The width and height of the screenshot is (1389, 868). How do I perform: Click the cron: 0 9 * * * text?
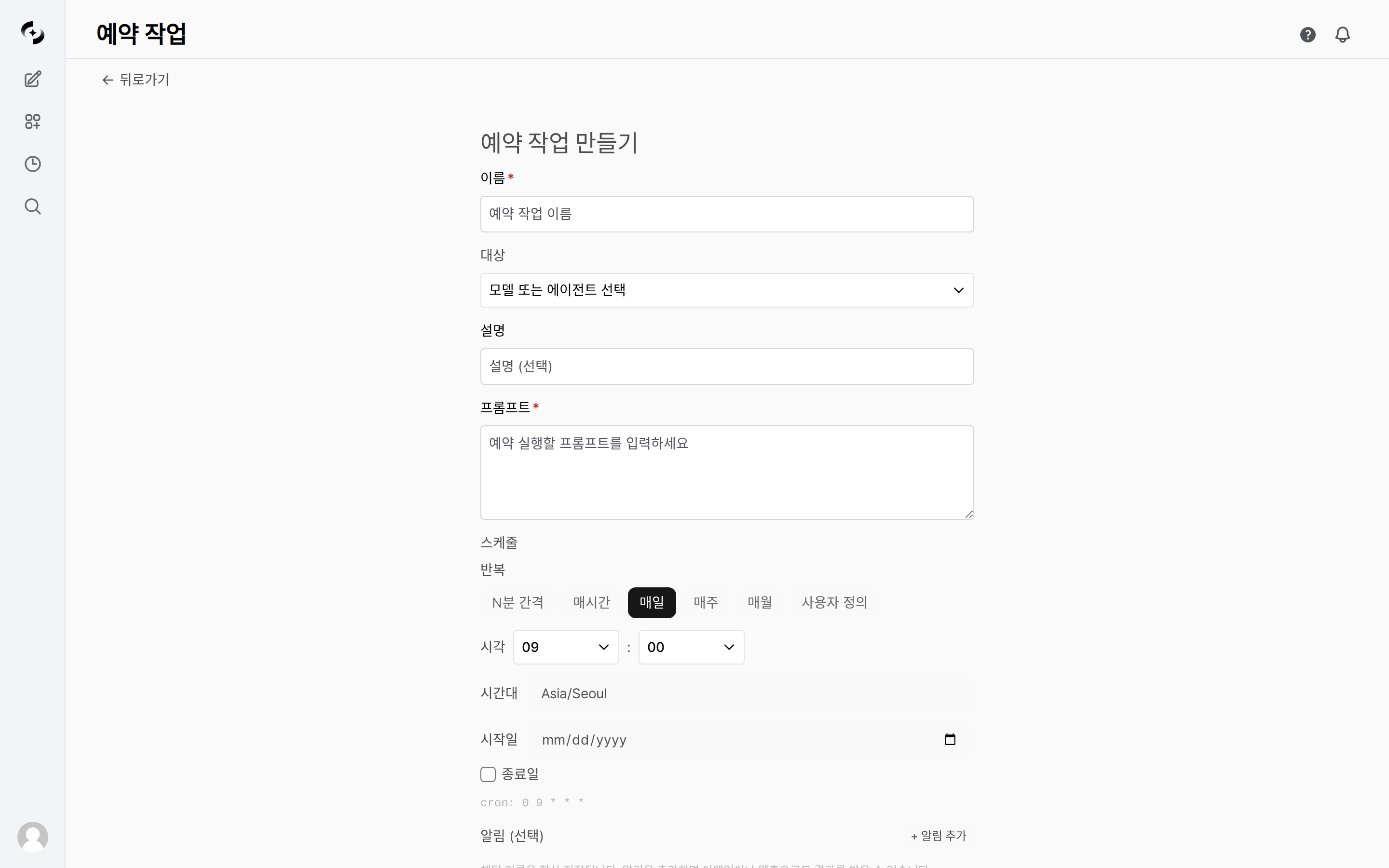click(x=532, y=802)
